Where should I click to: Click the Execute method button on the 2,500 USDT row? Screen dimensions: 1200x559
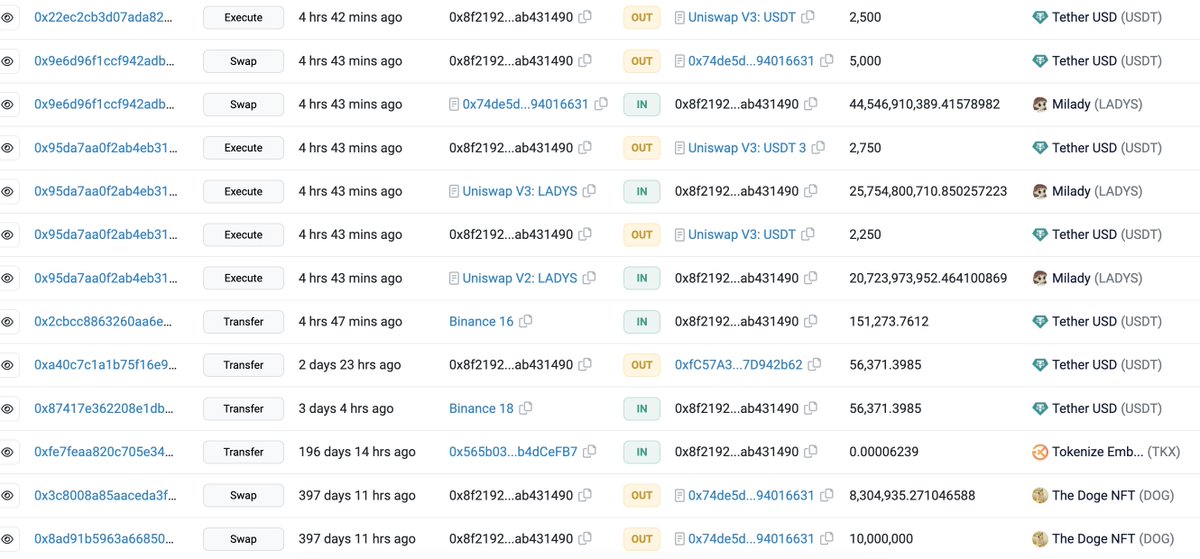point(243,17)
